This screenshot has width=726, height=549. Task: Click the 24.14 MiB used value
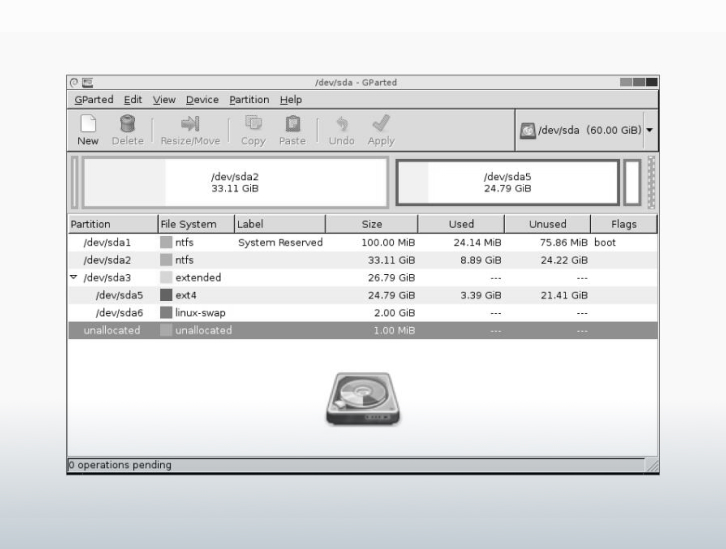click(x=477, y=242)
